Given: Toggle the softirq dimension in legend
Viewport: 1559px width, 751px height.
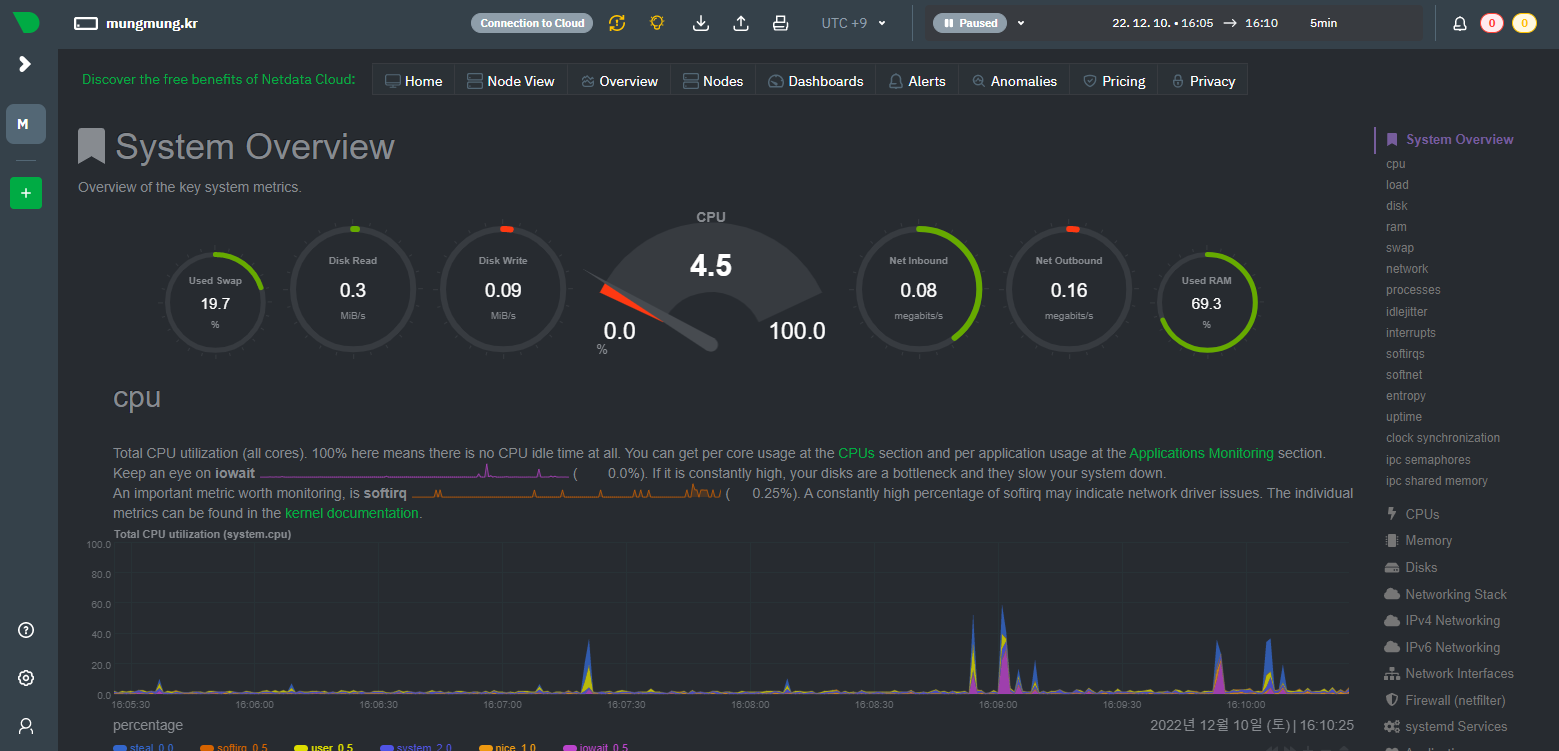Looking at the screenshot, I should pos(234,747).
